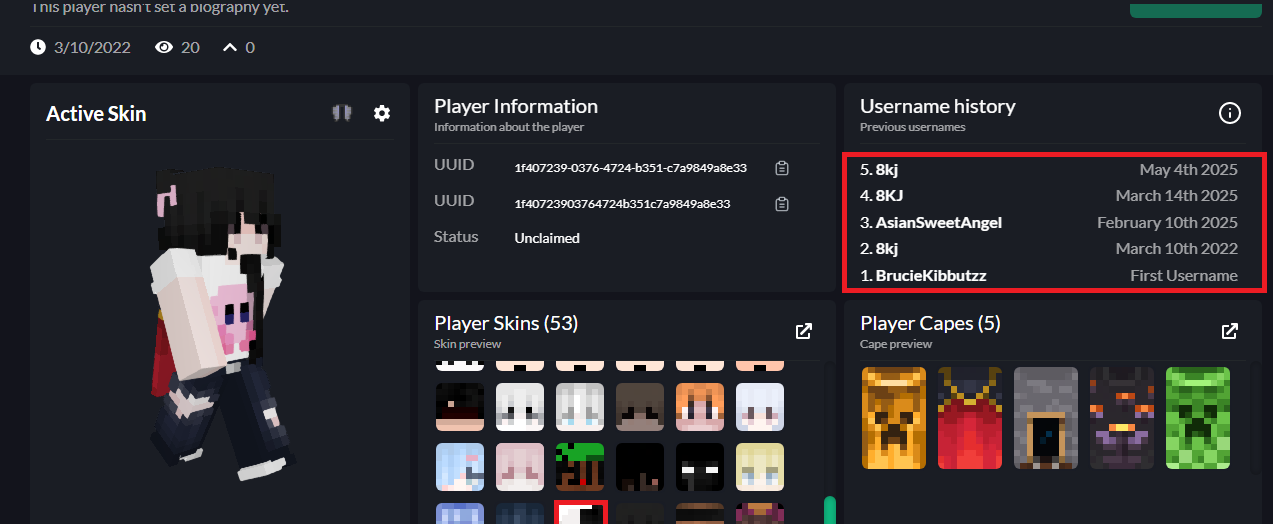Click the First Username label

coord(1184,276)
